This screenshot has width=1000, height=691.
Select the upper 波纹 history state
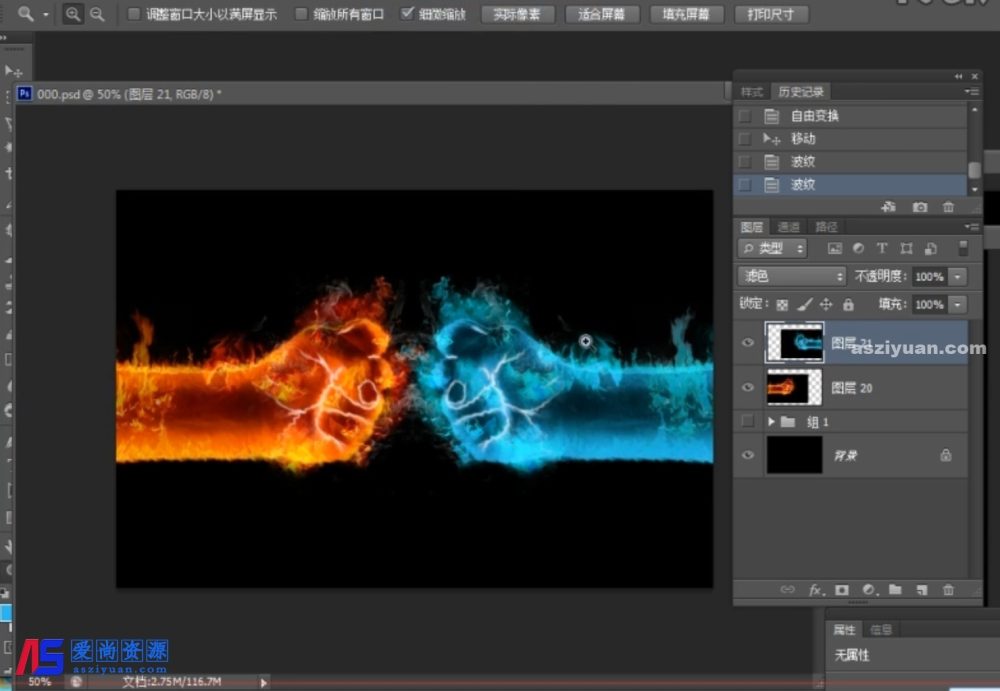click(850, 162)
